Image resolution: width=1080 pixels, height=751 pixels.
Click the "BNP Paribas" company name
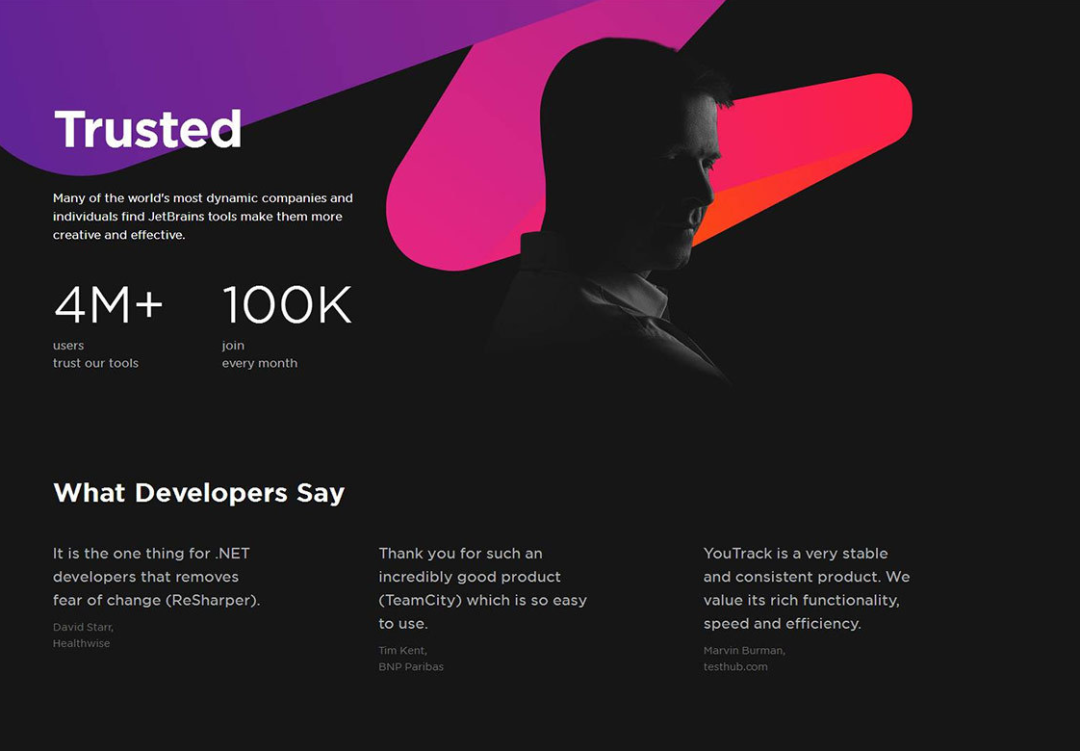[x=410, y=667]
